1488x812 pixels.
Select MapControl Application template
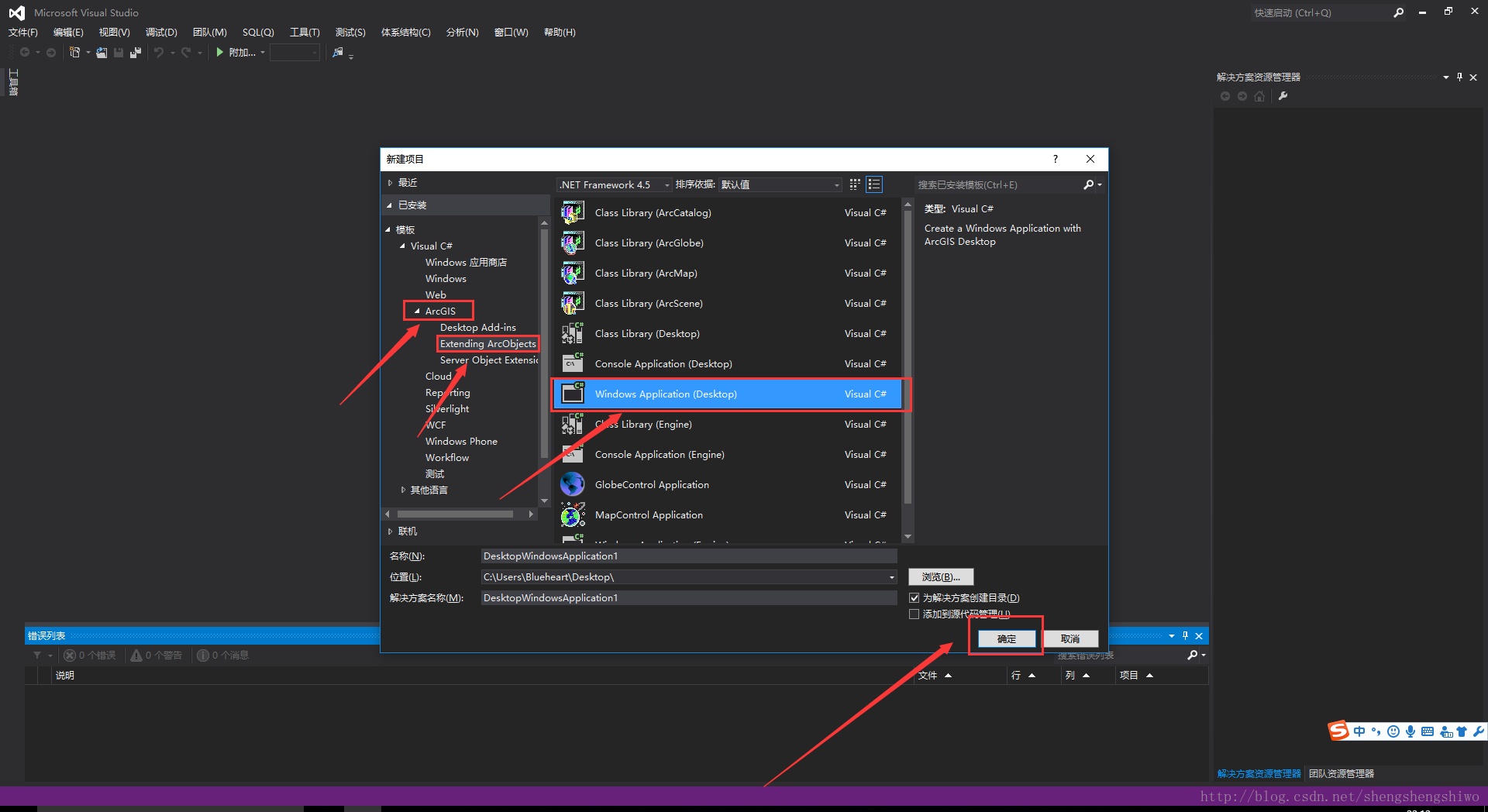(727, 515)
